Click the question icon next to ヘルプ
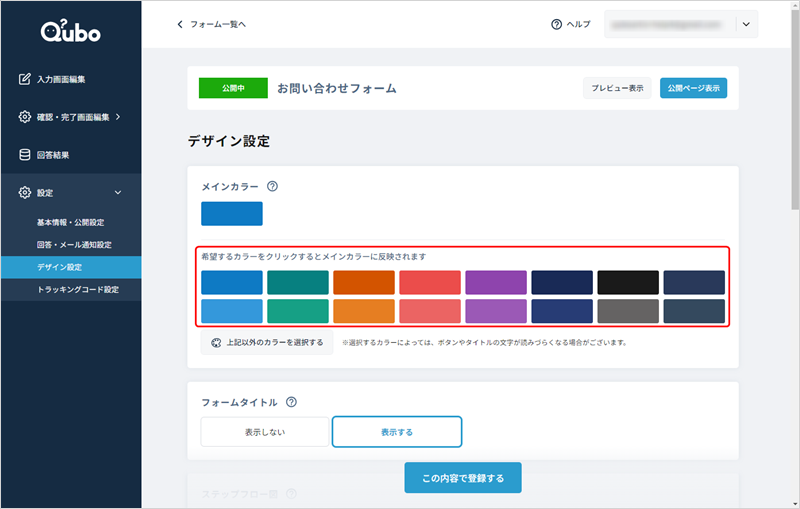This screenshot has width=800, height=509. pyautogui.click(x=556, y=24)
